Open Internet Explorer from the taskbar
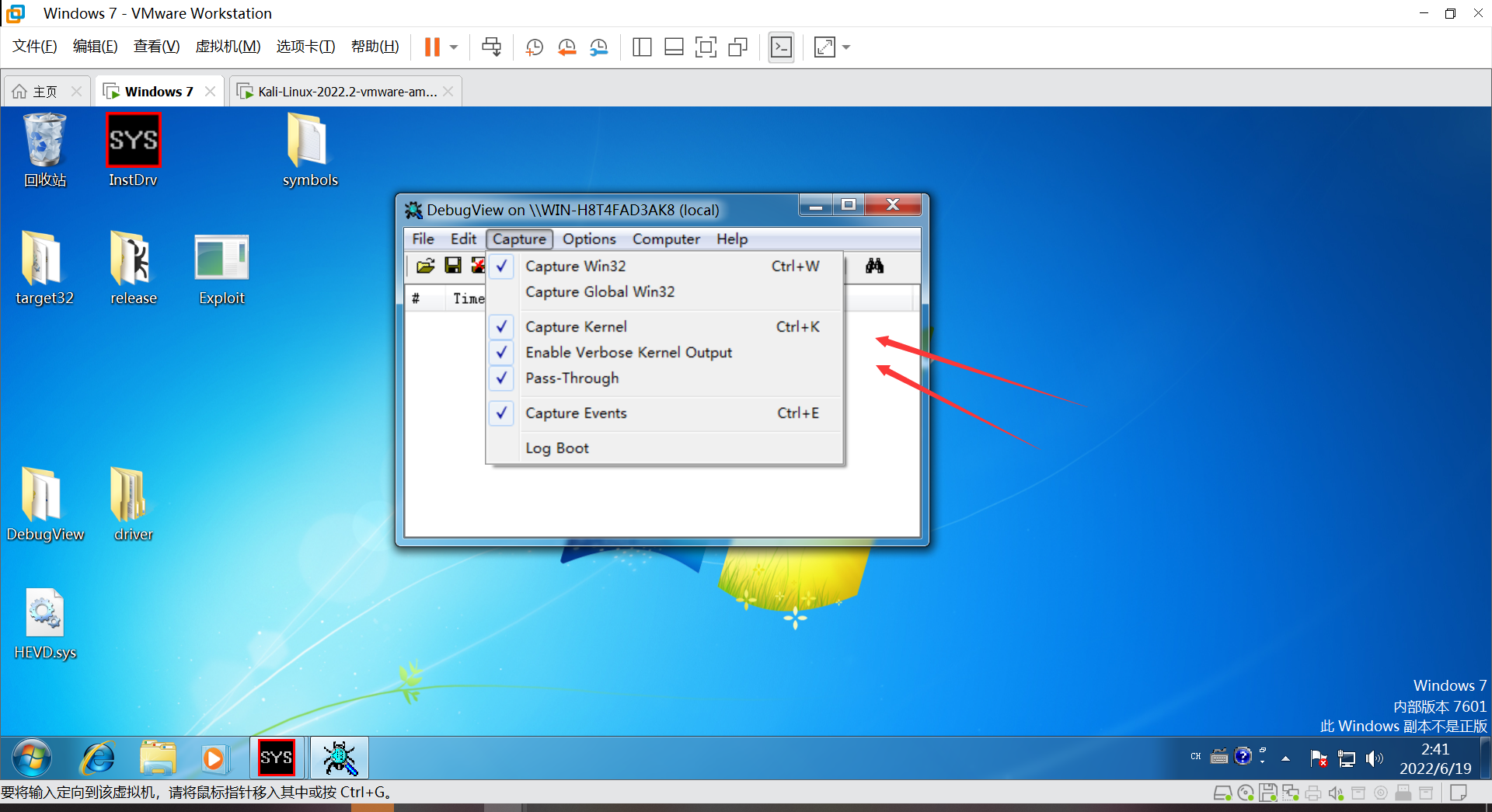Image resolution: width=1492 pixels, height=812 pixels. point(98,758)
